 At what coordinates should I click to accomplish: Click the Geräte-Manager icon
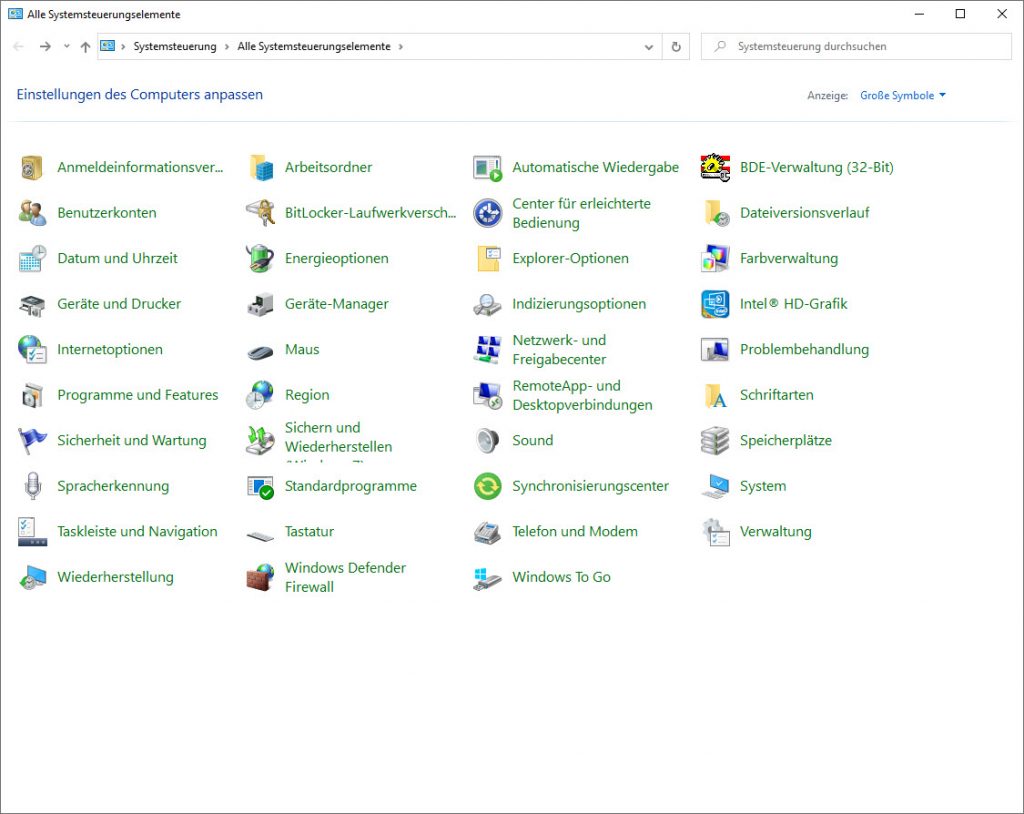(260, 304)
